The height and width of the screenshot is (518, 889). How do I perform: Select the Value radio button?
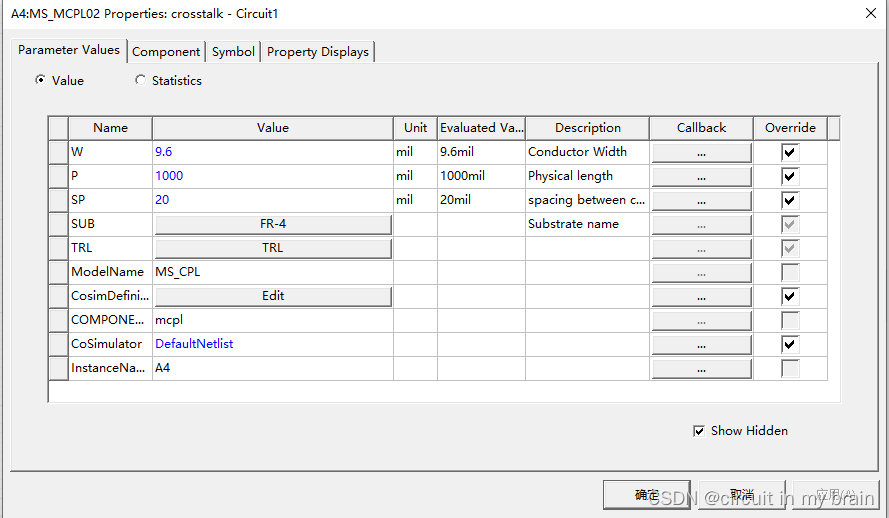40,81
